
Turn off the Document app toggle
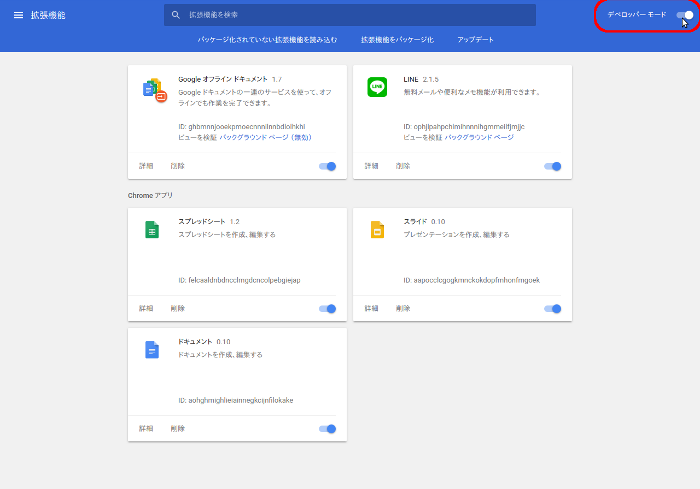coord(328,429)
